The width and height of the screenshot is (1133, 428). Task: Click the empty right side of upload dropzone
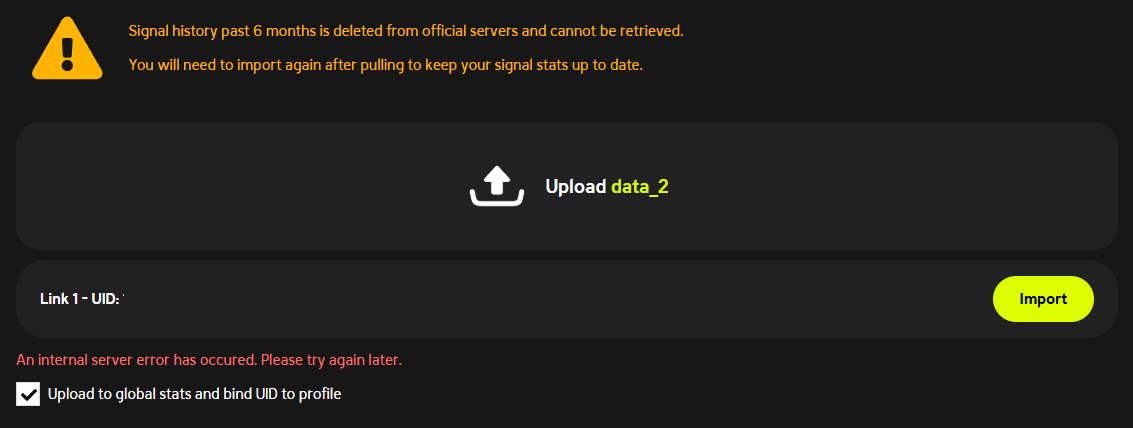(x=894, y=186)
